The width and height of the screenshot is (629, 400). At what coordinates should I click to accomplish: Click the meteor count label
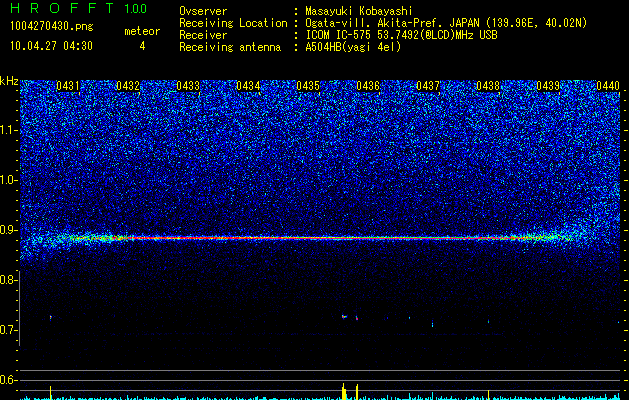142,31
